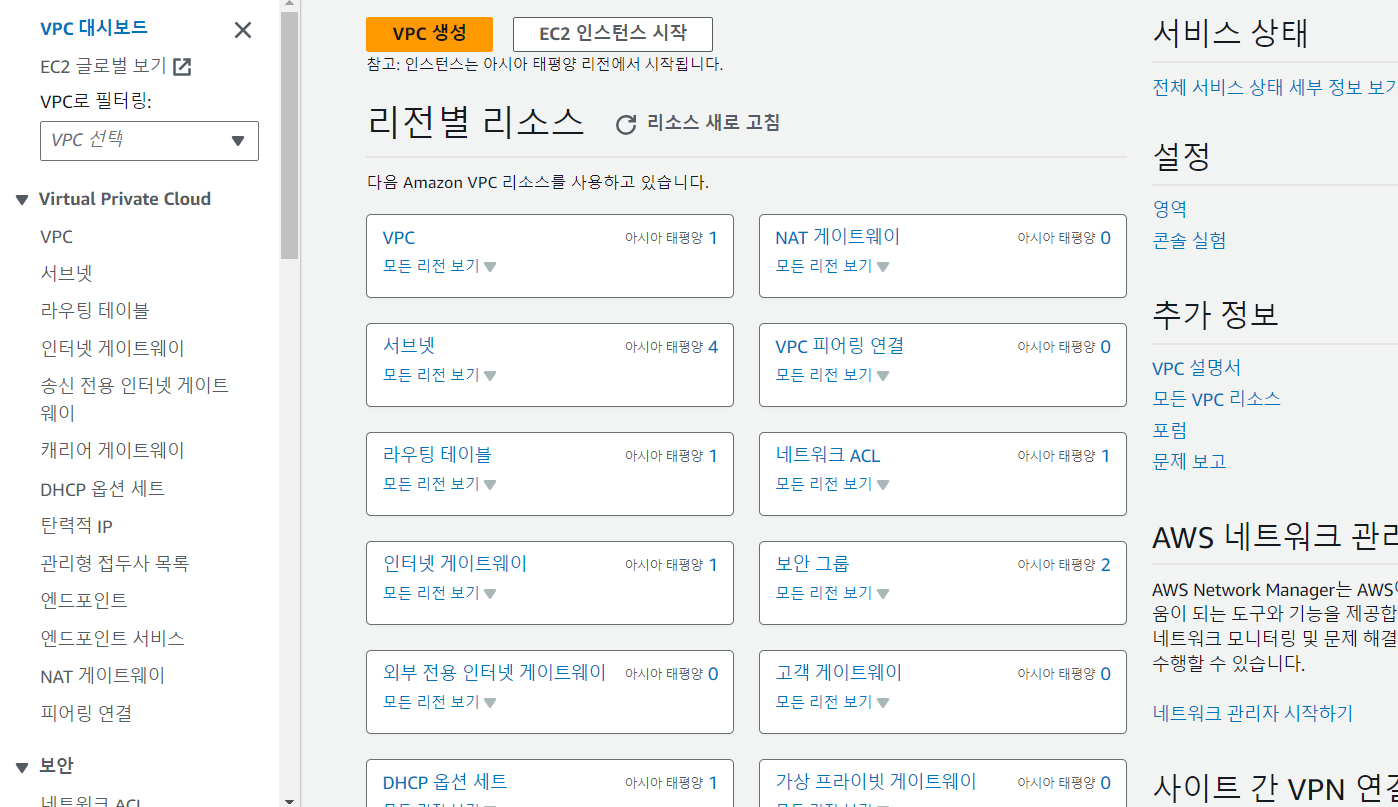Viewport: 1398px width, 807px height.
Task: Open 고객 게이트웨이 resource card link
Action: (x=839, y=673)
